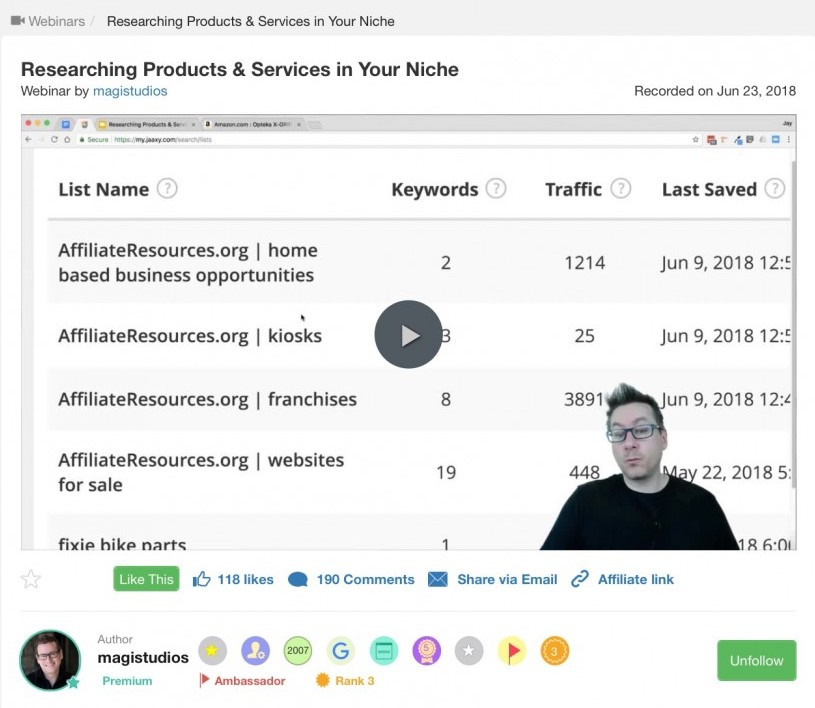
Task: Click the orange number 3 badge
Action: pyautogui.click(x=555, y=651)
